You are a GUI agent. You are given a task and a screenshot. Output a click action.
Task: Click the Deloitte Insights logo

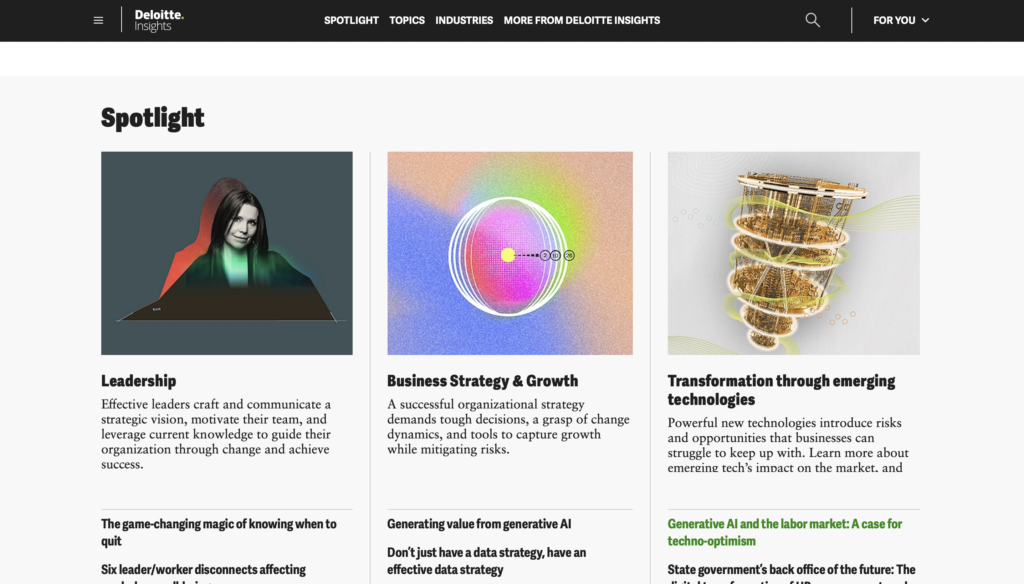click(159, 20)
